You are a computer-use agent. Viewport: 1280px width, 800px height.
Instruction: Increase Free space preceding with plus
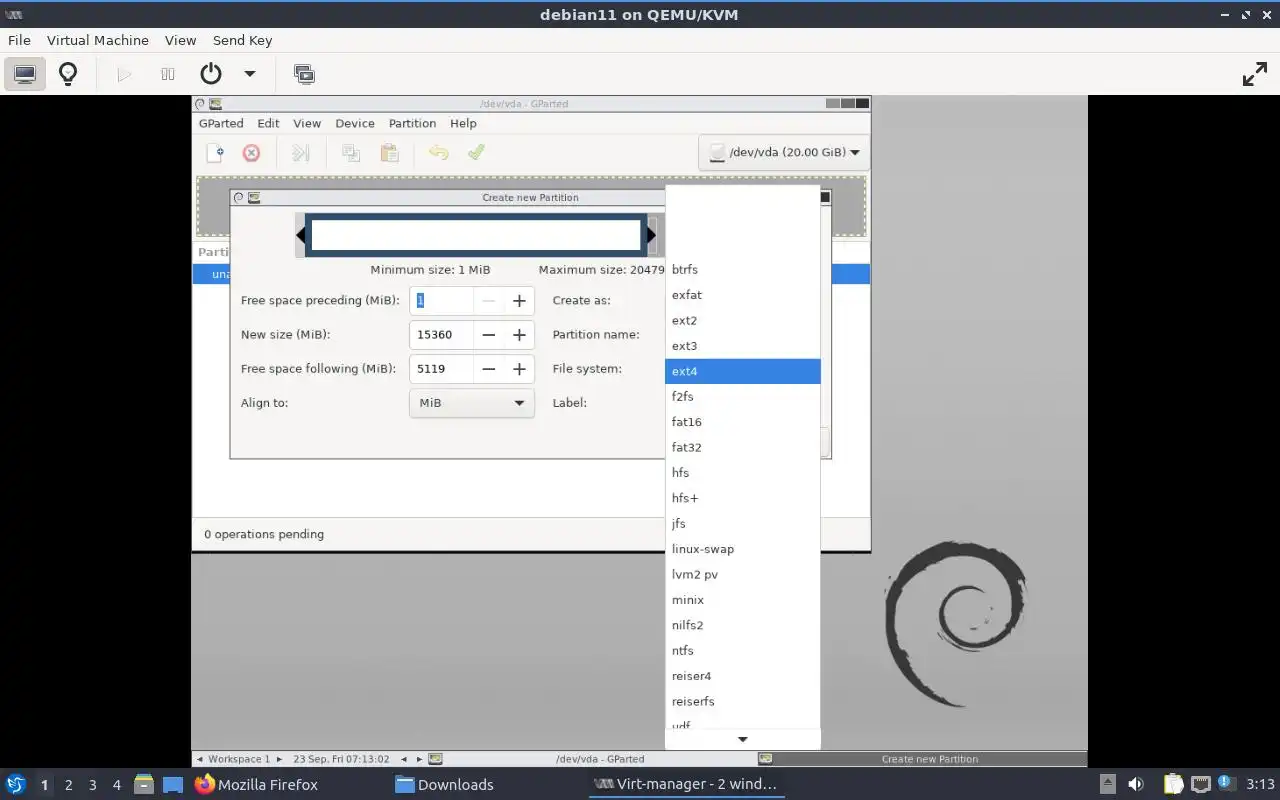click(x=519, y=301)
